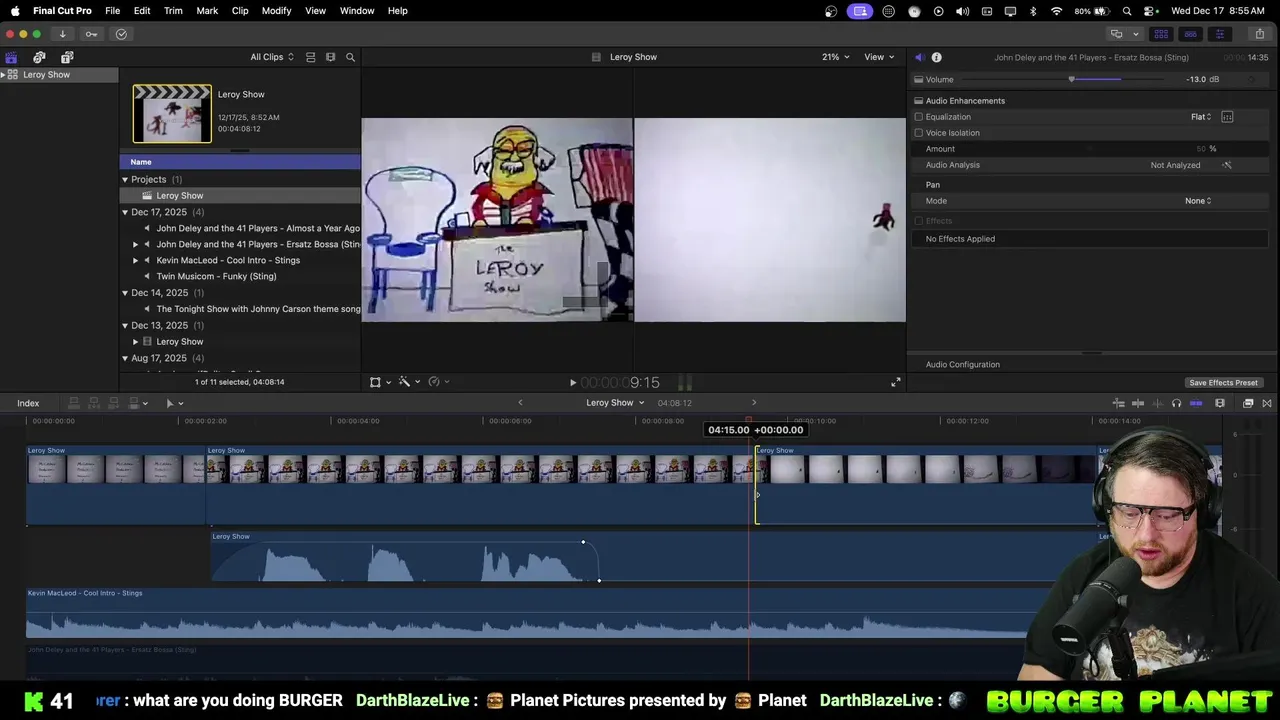This screenshot has width=1280, height=720.
Task: Open the Edit menu
Action: [142, 11]
